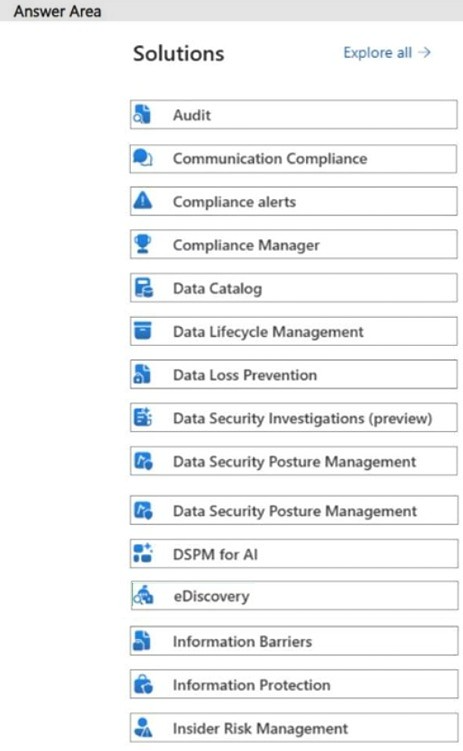Click the Data Lifecycle Management archive icon
The height and width of the screenshot is (751, 463).
coord(143,330)
